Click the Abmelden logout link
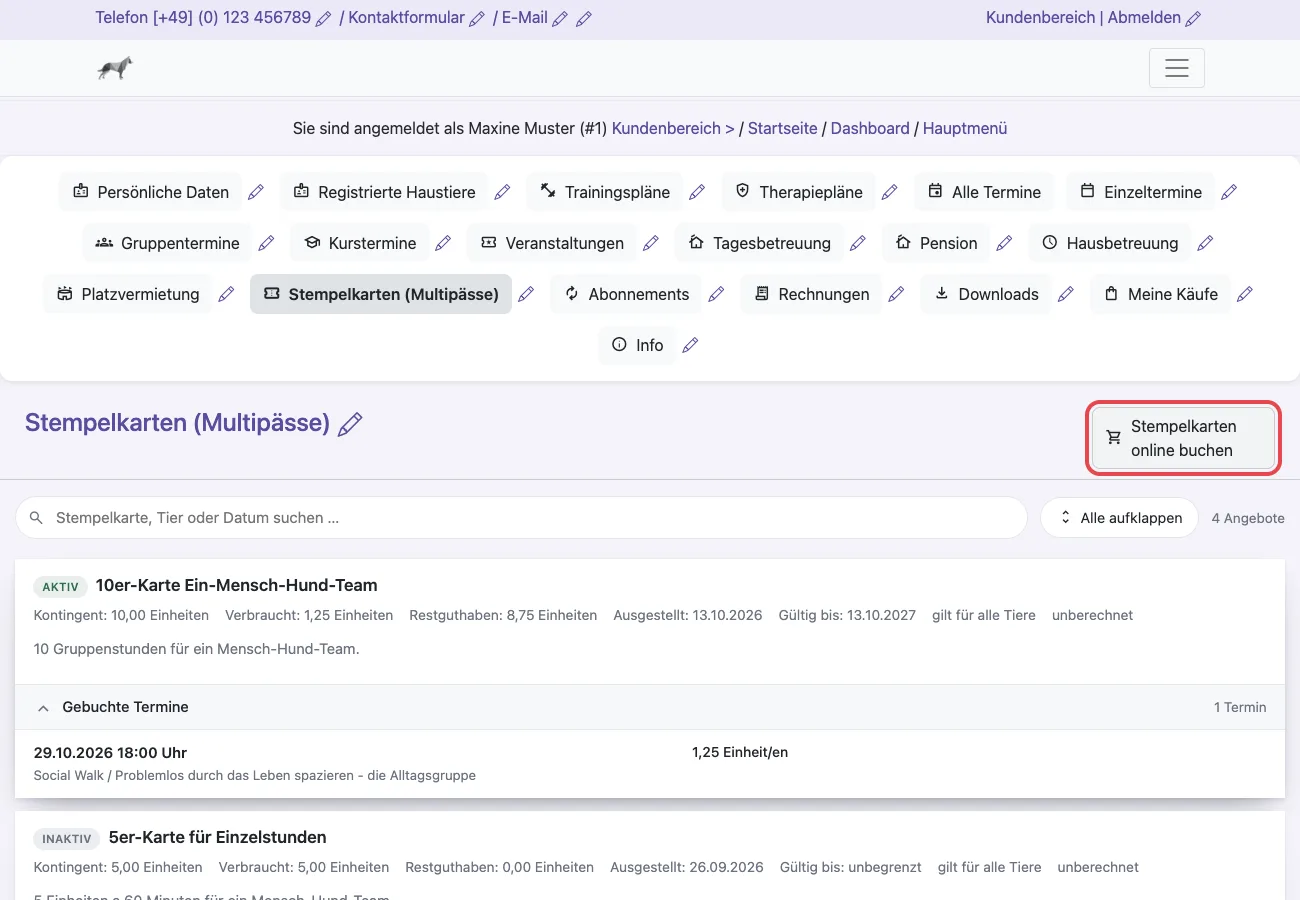Viewport: 1300px width, 900px height. (1144, 17)
